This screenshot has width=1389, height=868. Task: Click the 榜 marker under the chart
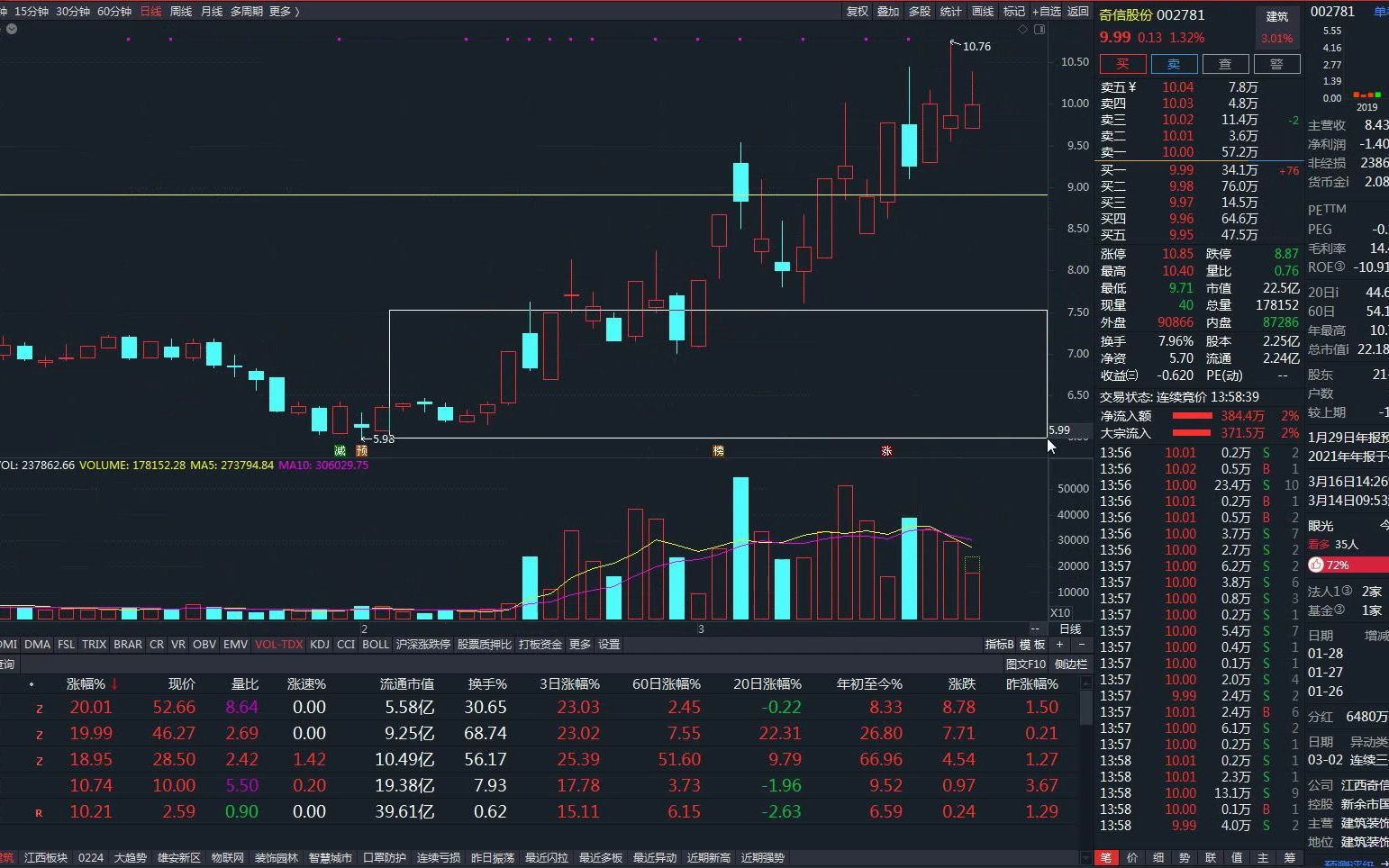[718, 450]
